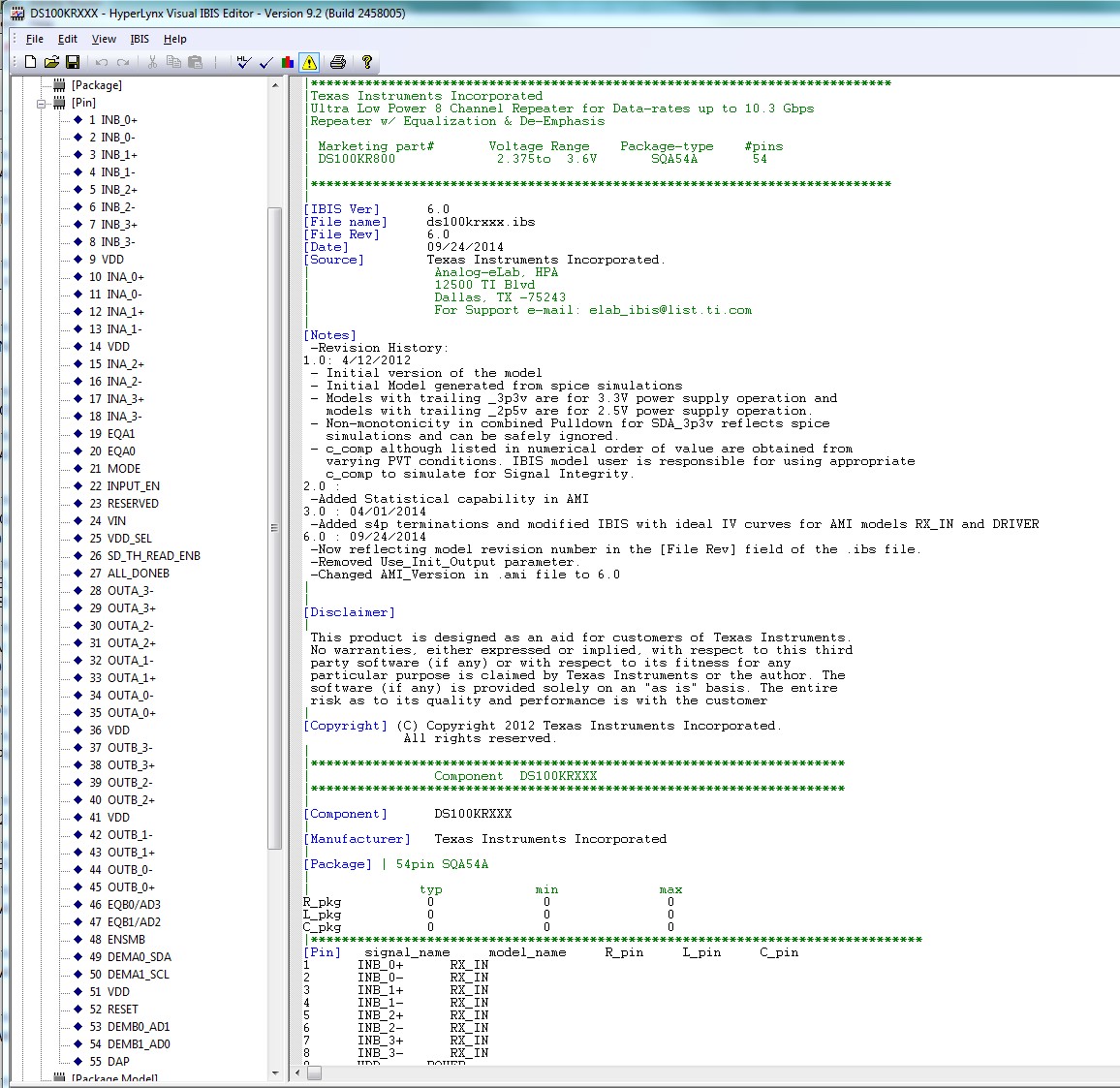Viewport: 1120px width, 1088px height.
Task: Open the File menu
Action: [x=34, y=40]
